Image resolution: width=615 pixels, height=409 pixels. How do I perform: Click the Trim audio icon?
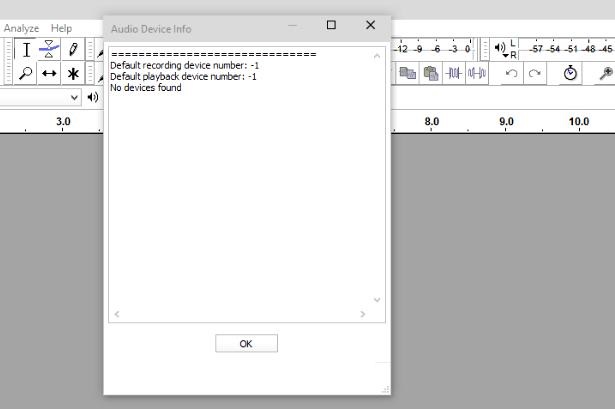454,73
